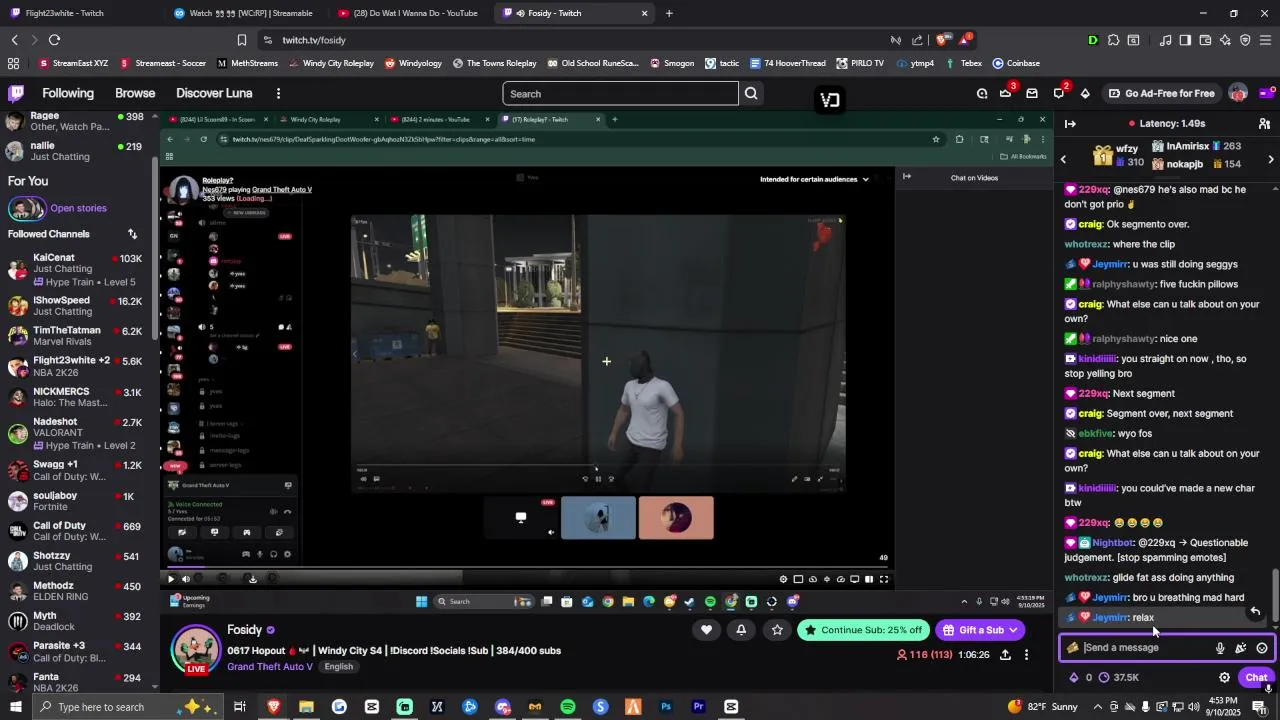The width and height of the screenshot is (1280, 720).
Task: Click Continue Sub: 25% off button
Action: 863,630
